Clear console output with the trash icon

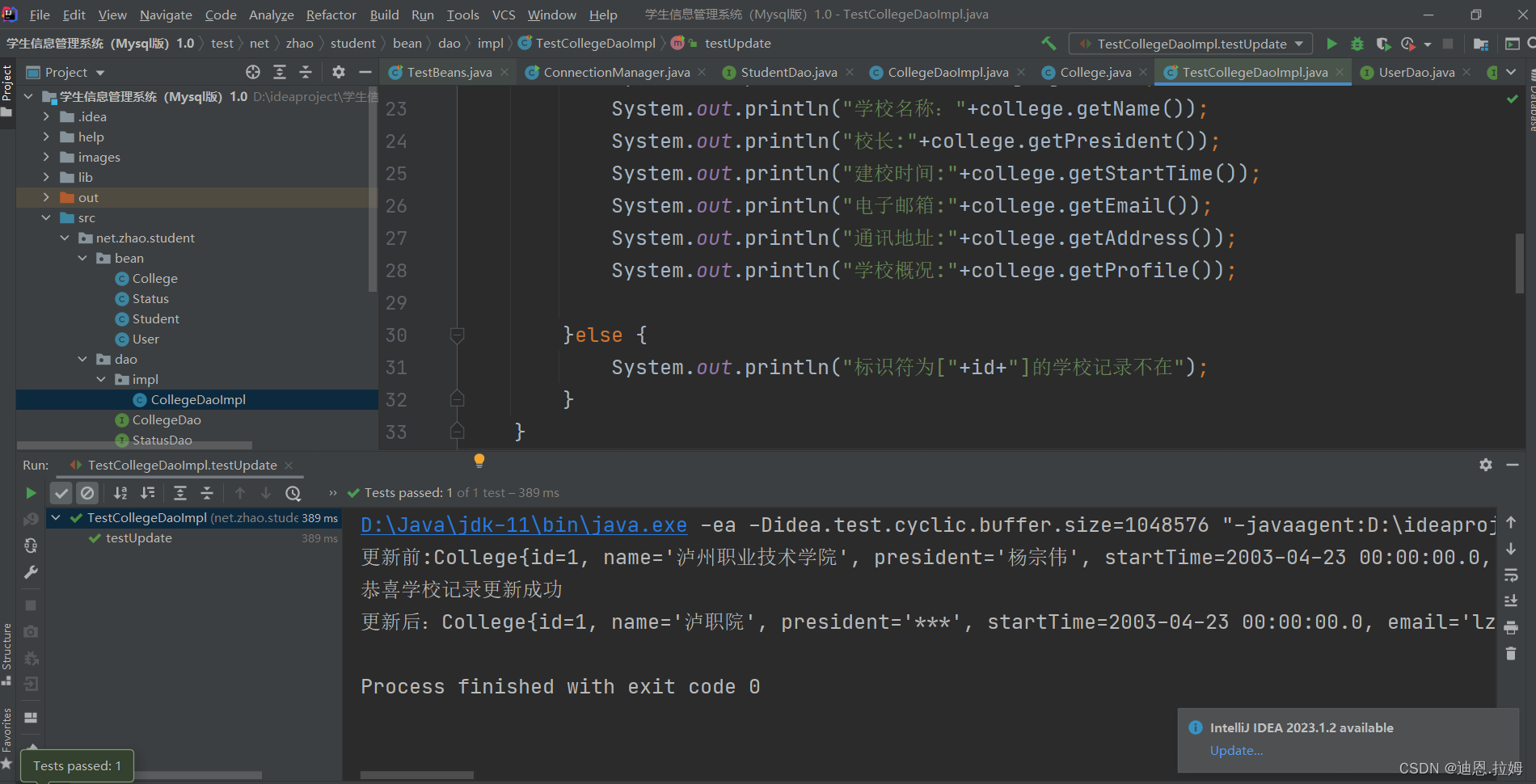(1511, 653)
